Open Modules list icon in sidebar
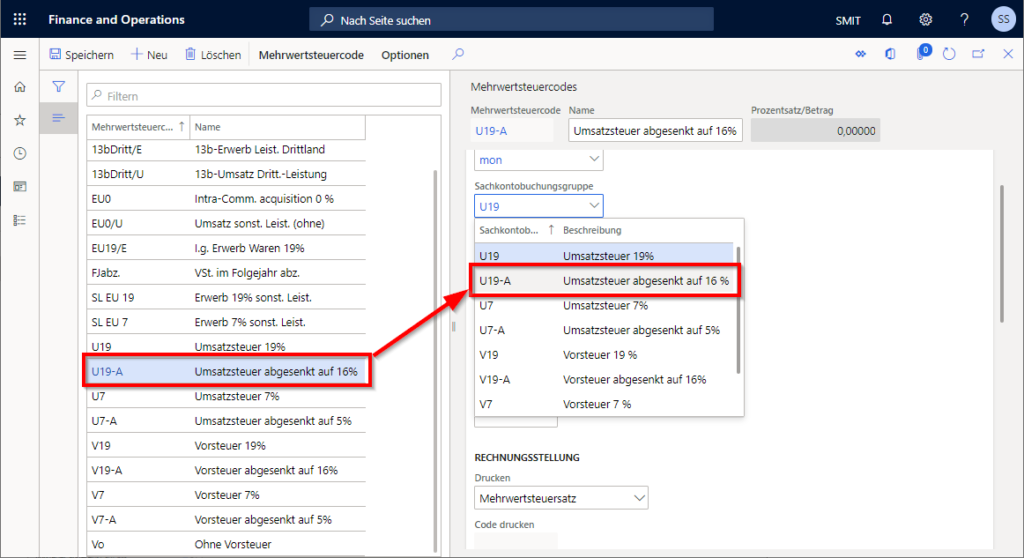The height and width of the screenshot is (558, 1024). (x=20, y=220)
